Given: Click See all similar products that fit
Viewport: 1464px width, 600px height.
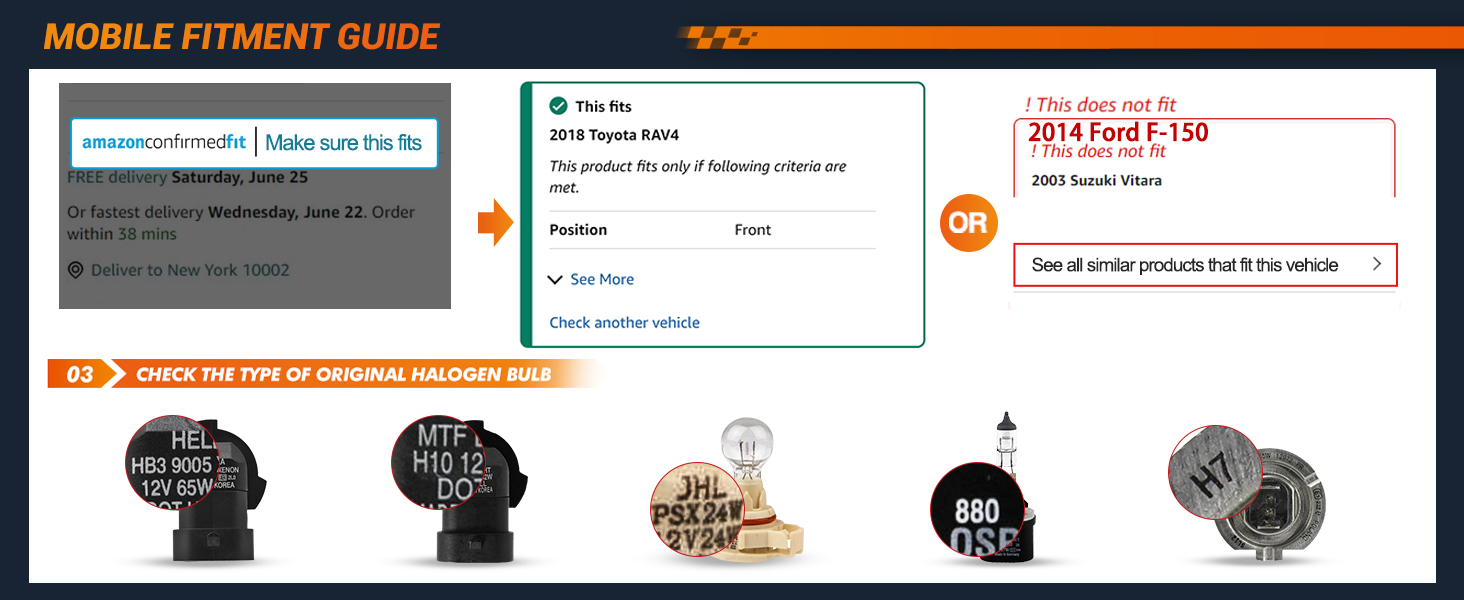Looking at the screenshot, I should coord(1184,265).
